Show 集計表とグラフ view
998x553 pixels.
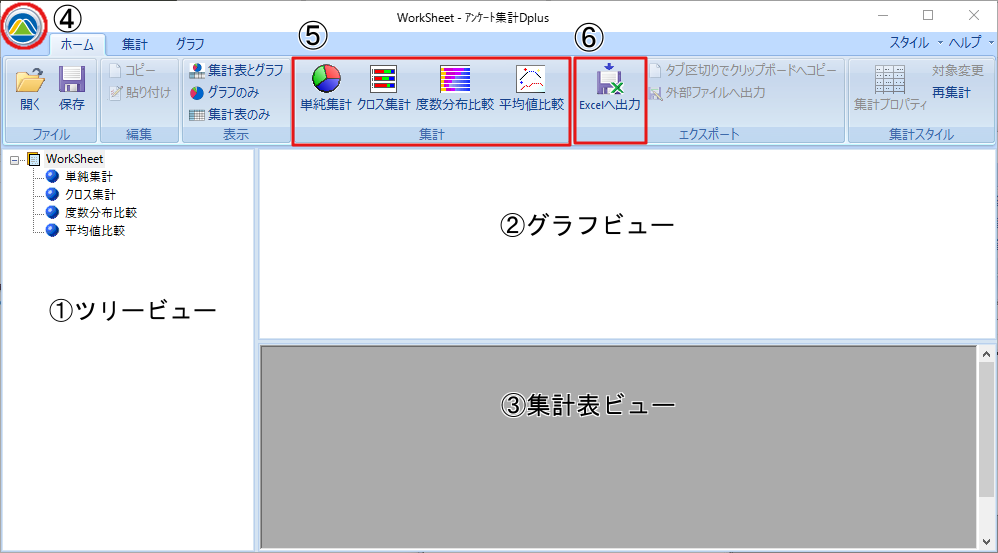[x=236, y=70]
